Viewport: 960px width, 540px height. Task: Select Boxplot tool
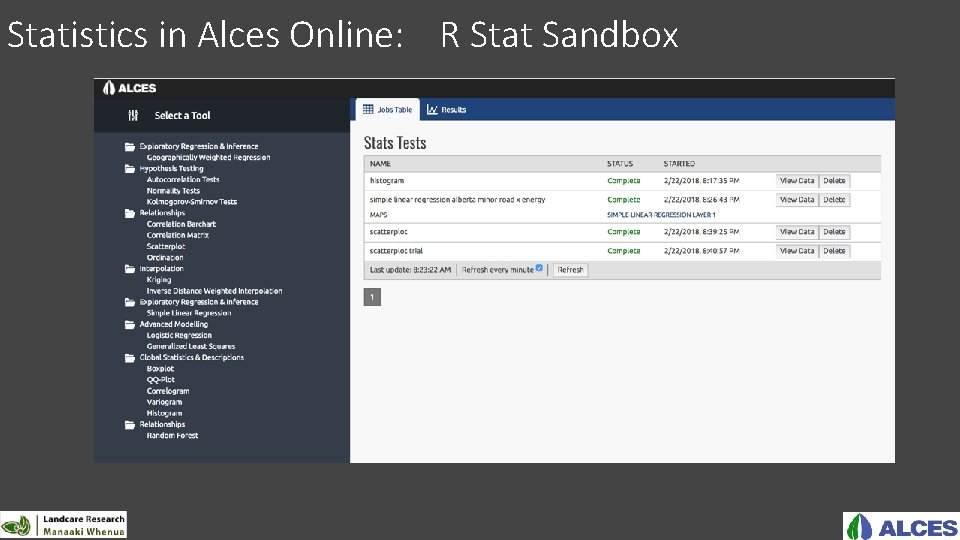point(160,369)
